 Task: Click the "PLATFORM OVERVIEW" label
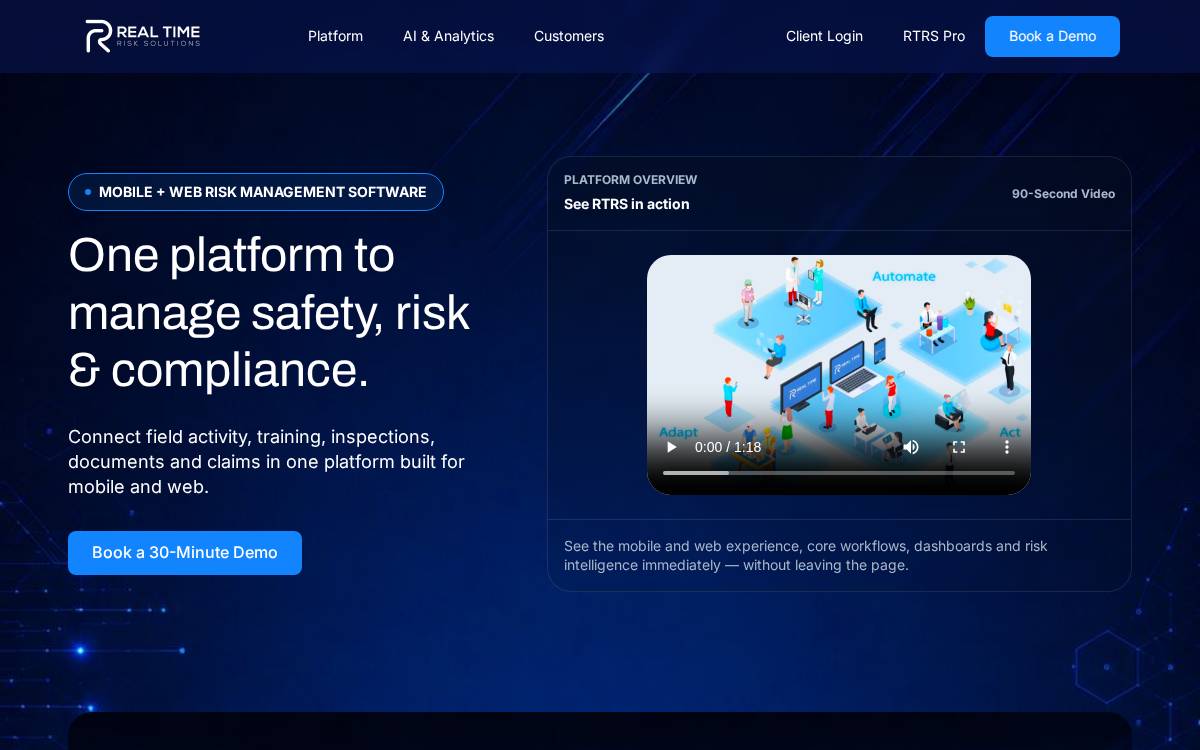click(631, 180)
